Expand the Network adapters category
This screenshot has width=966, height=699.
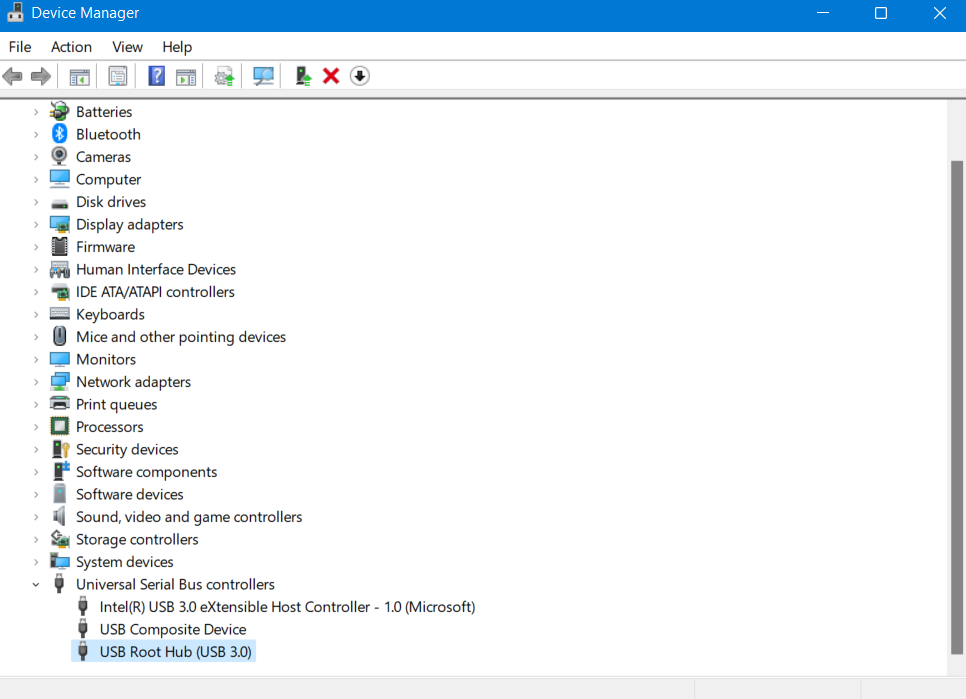(x=36, y=382)
